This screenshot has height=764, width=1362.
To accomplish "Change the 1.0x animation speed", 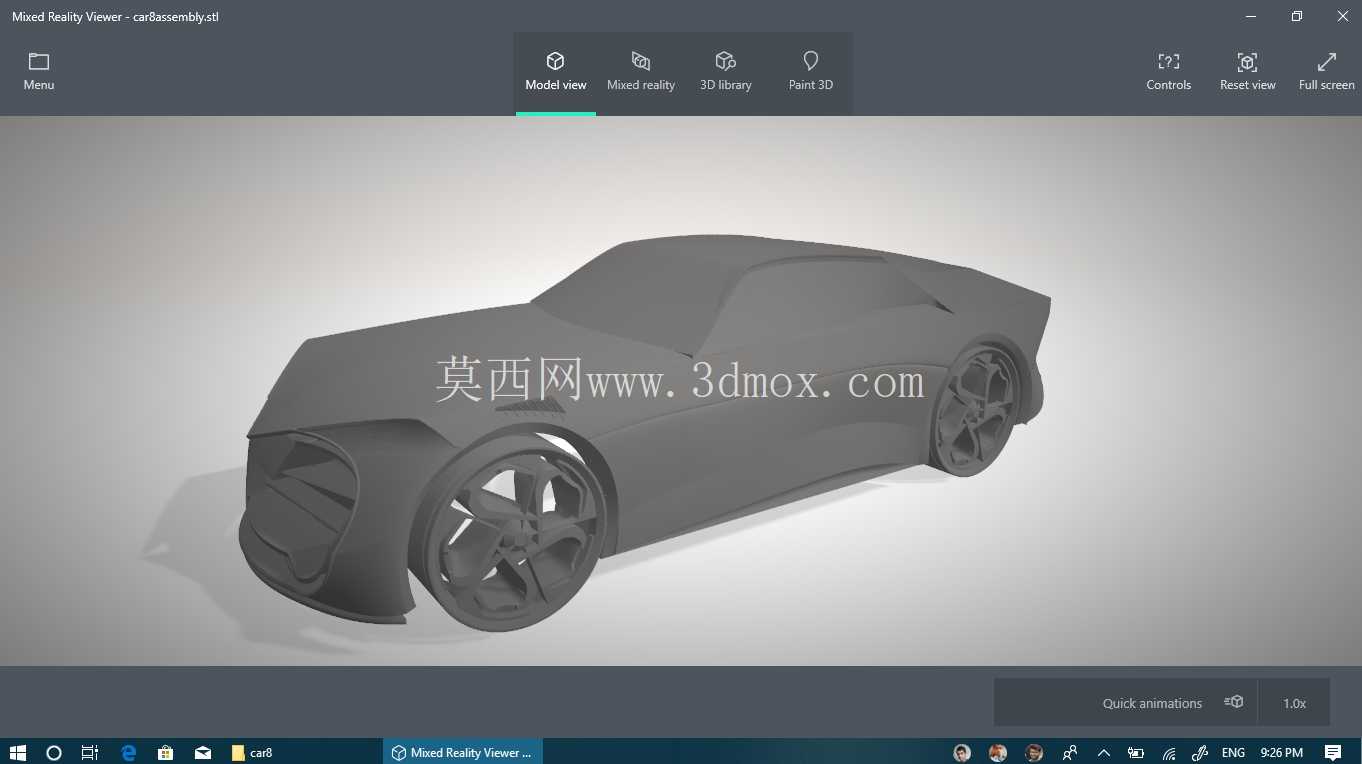I will 1295,703.
